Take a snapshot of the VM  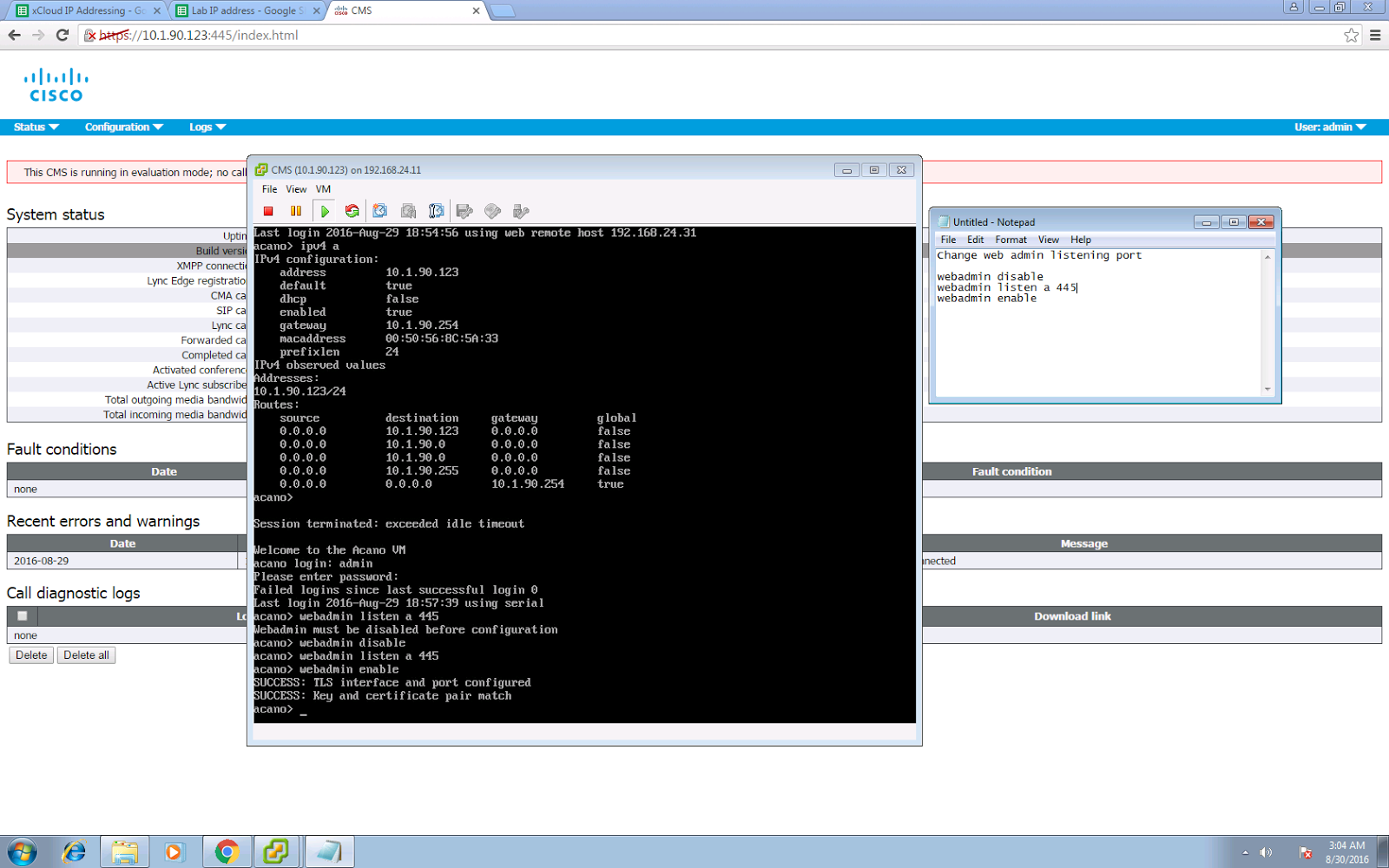click(380, 211)
